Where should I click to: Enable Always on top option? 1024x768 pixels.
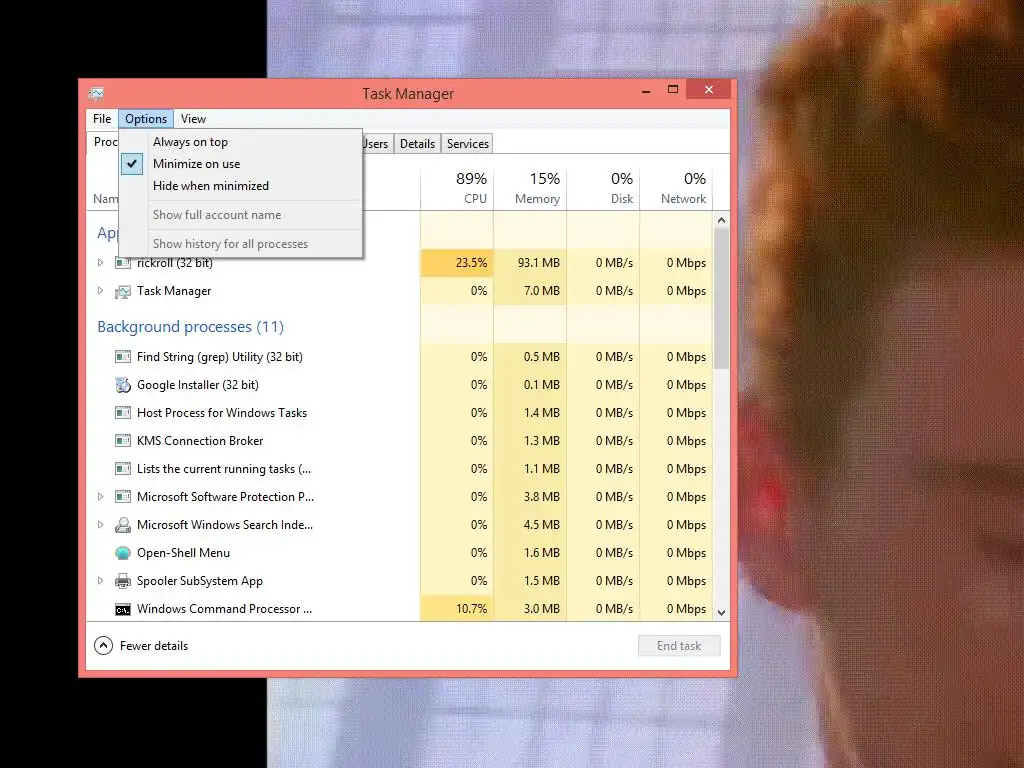pyautogui.click(x=241, y=142)
